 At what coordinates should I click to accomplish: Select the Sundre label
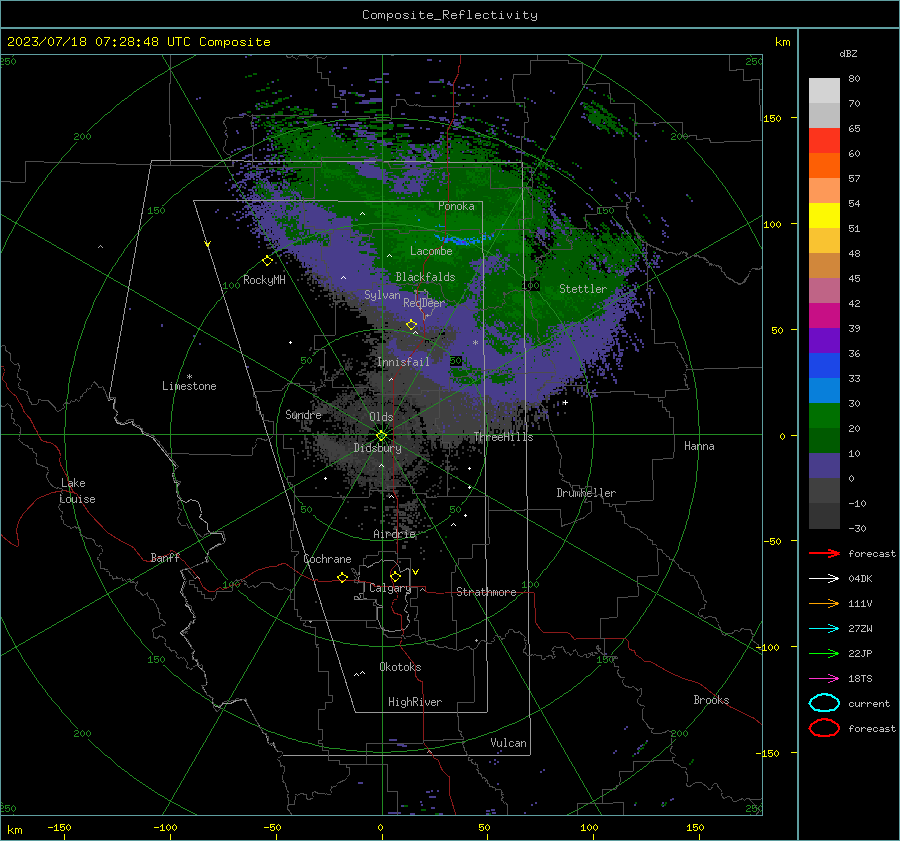303,414
